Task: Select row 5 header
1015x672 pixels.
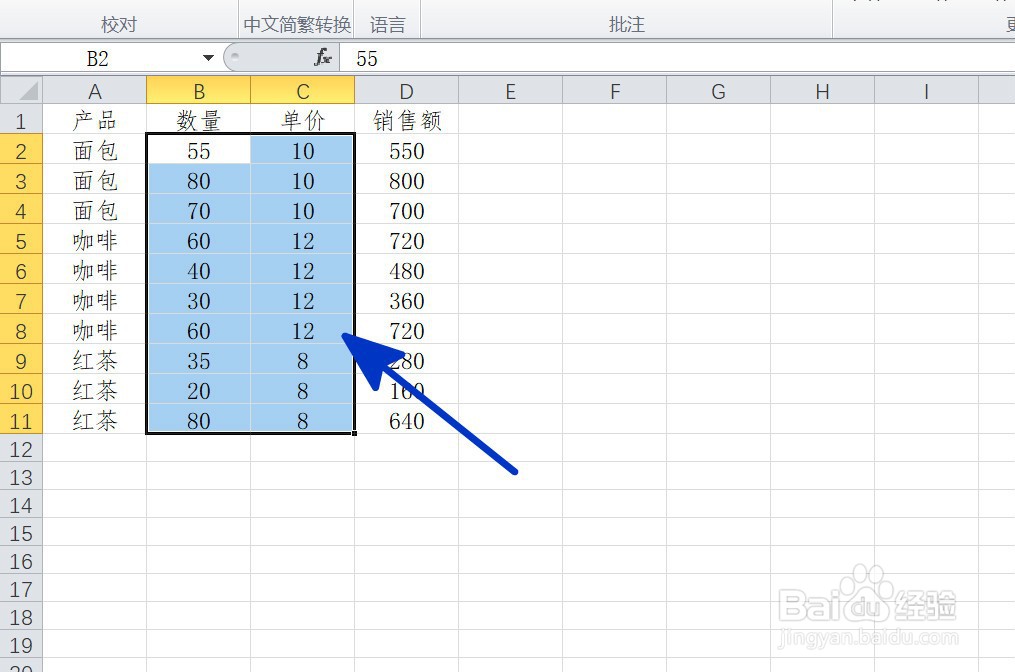Action: point(21,240)
